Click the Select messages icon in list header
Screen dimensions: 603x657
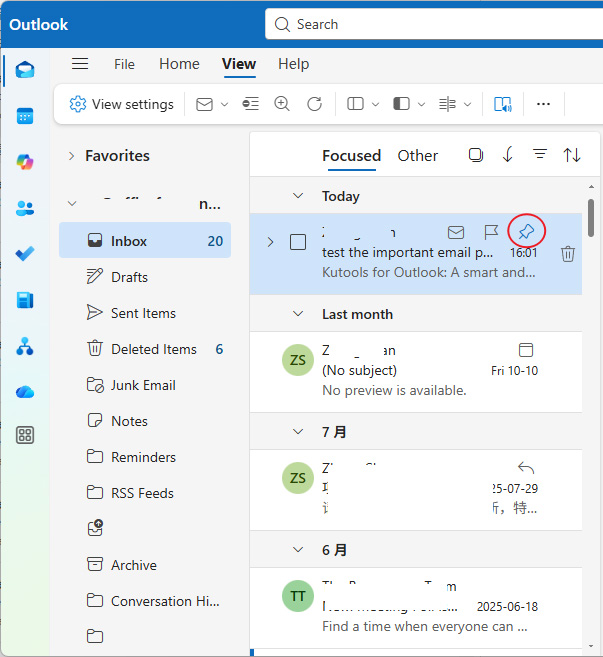pos(476,155)
